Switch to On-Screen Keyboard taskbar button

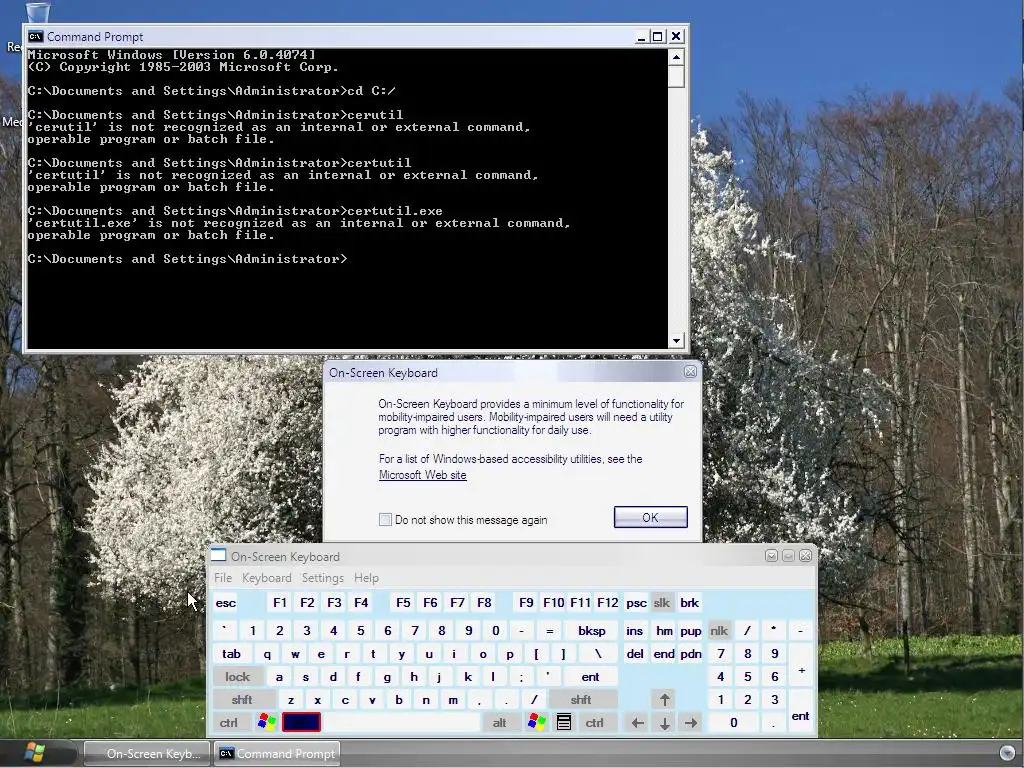(x=147, y=753)
